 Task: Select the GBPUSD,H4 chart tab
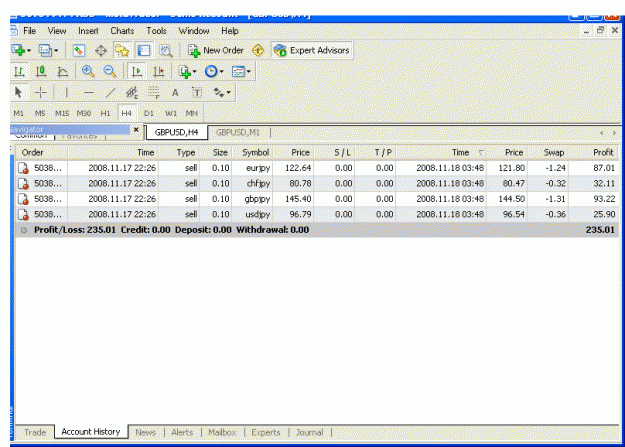[177, 132]
